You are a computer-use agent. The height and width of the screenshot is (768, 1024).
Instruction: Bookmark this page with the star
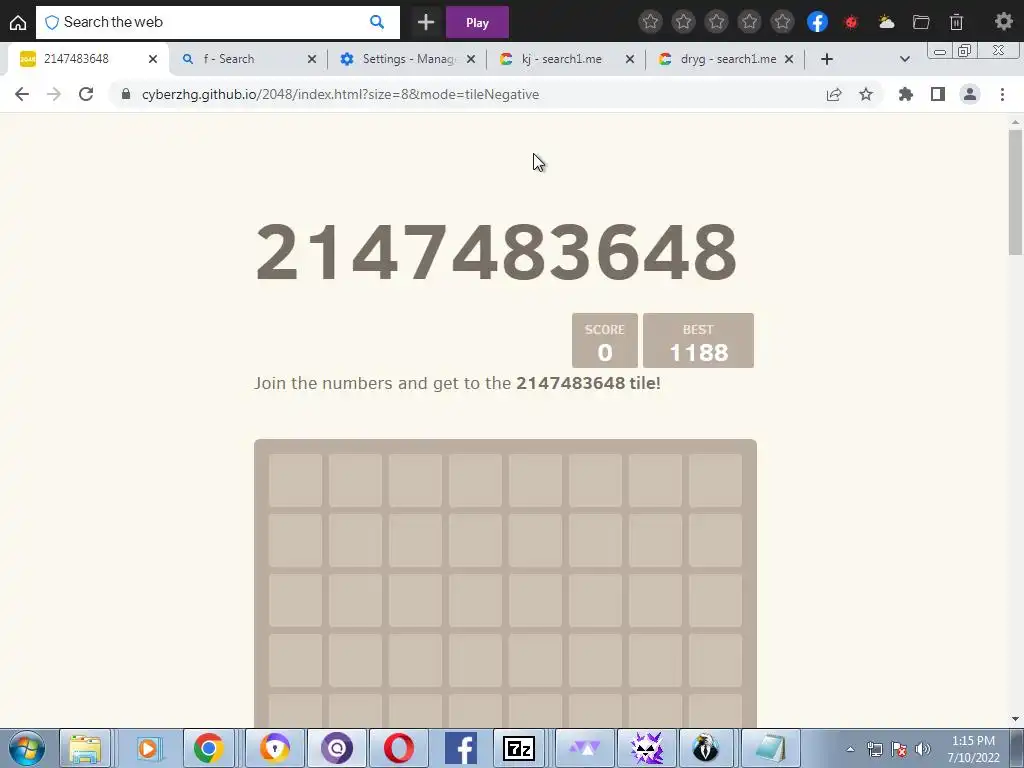pyautogui.click(x=866, y=94)
